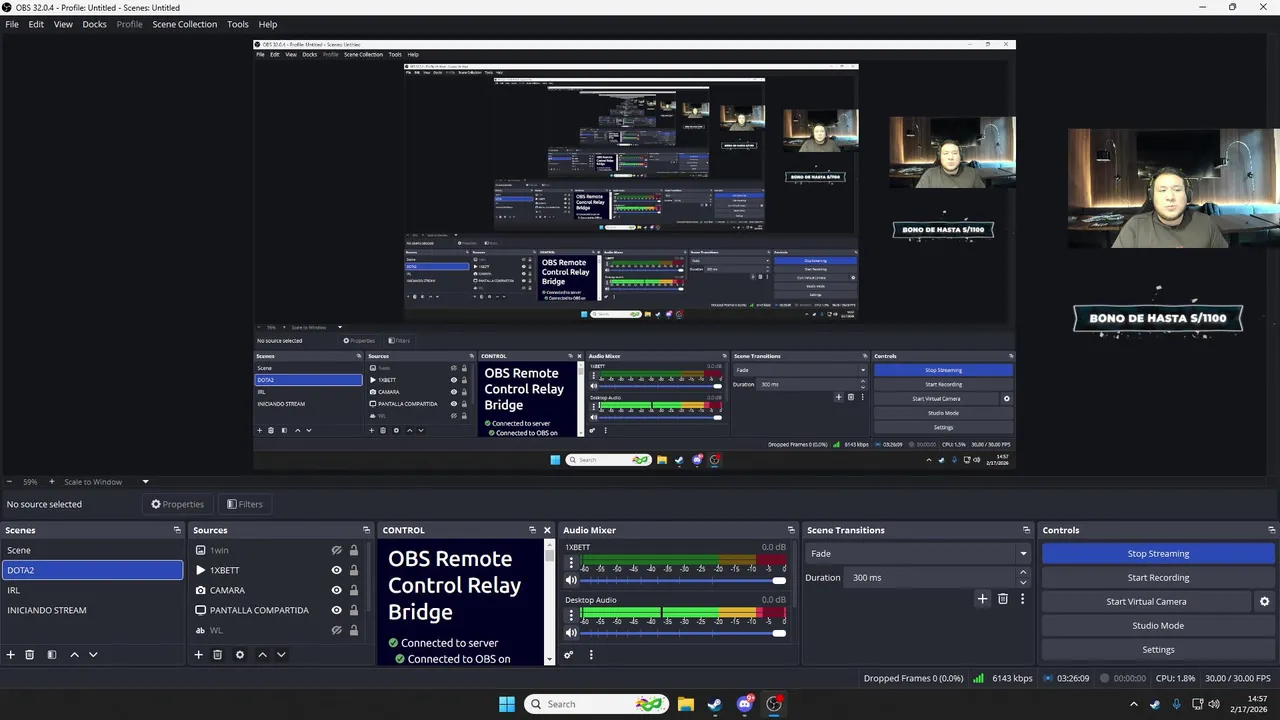Viewport: 1280px width, 720px height.
Task: Move source down arrow in Sources panel
Action: [281, 655]
